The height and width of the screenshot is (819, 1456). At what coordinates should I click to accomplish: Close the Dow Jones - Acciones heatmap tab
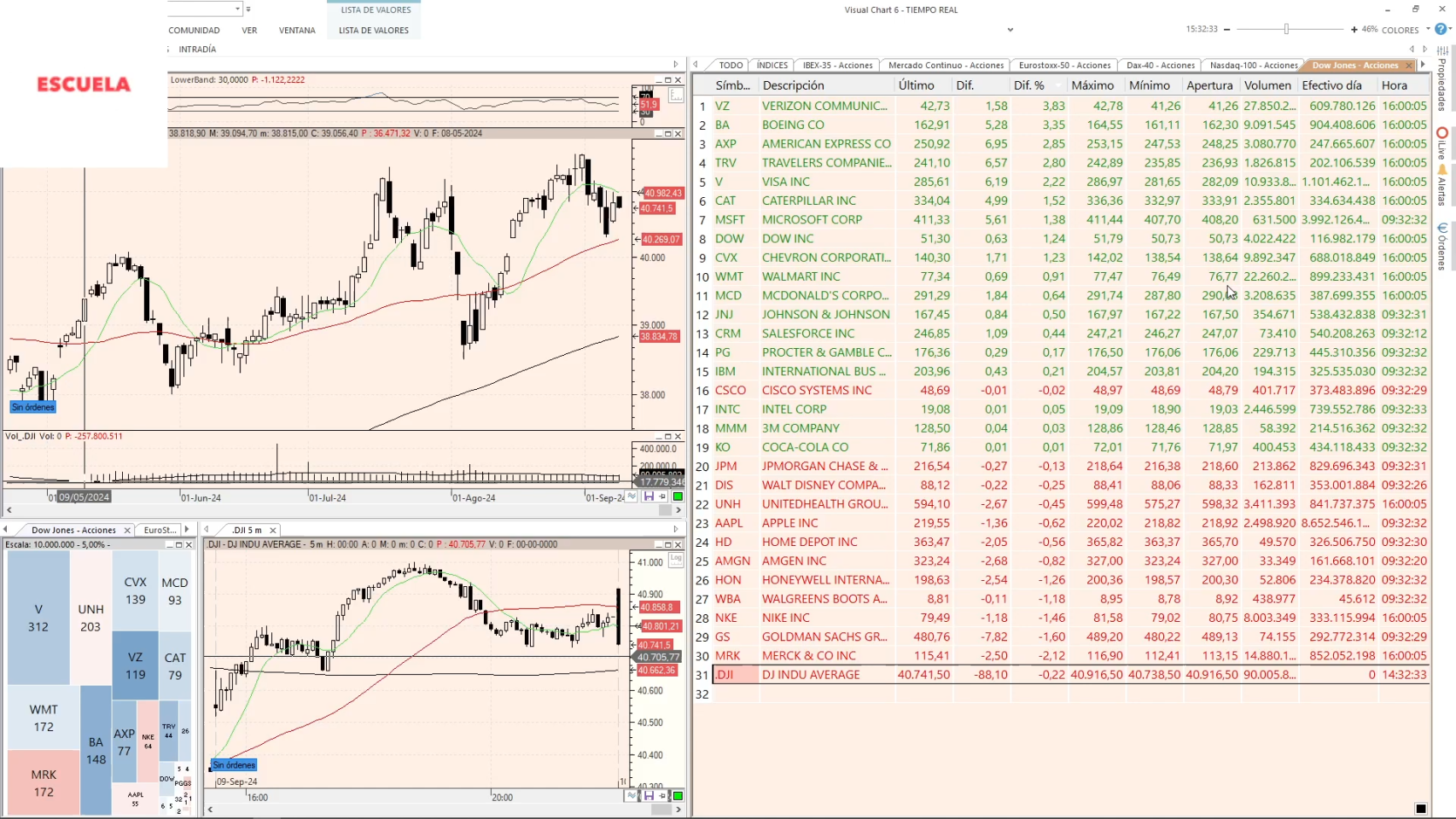click(x=127, y=530)
